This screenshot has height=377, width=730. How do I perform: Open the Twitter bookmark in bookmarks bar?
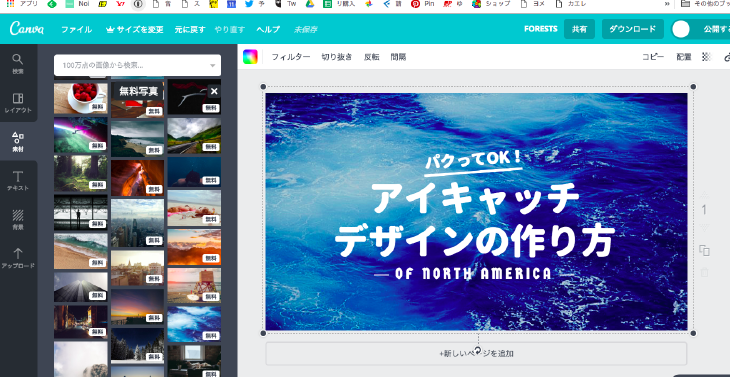[x=249, y=4]
